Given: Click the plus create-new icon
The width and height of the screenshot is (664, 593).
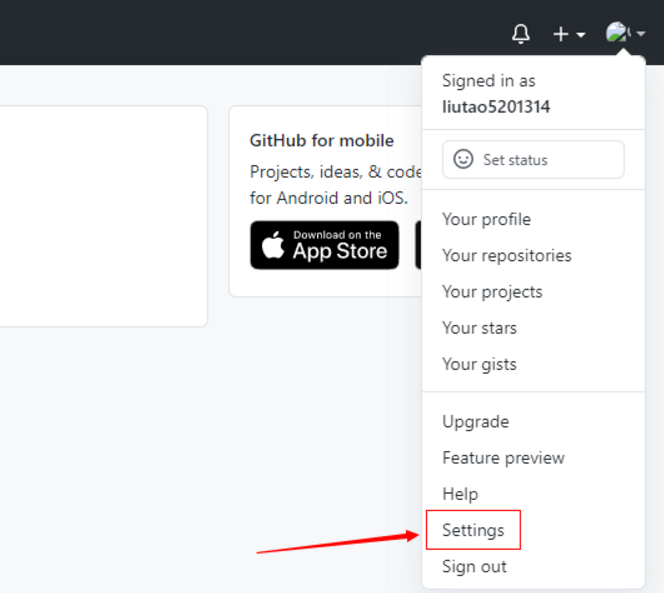Looking at the screenshot, I should tap(561, 34).
